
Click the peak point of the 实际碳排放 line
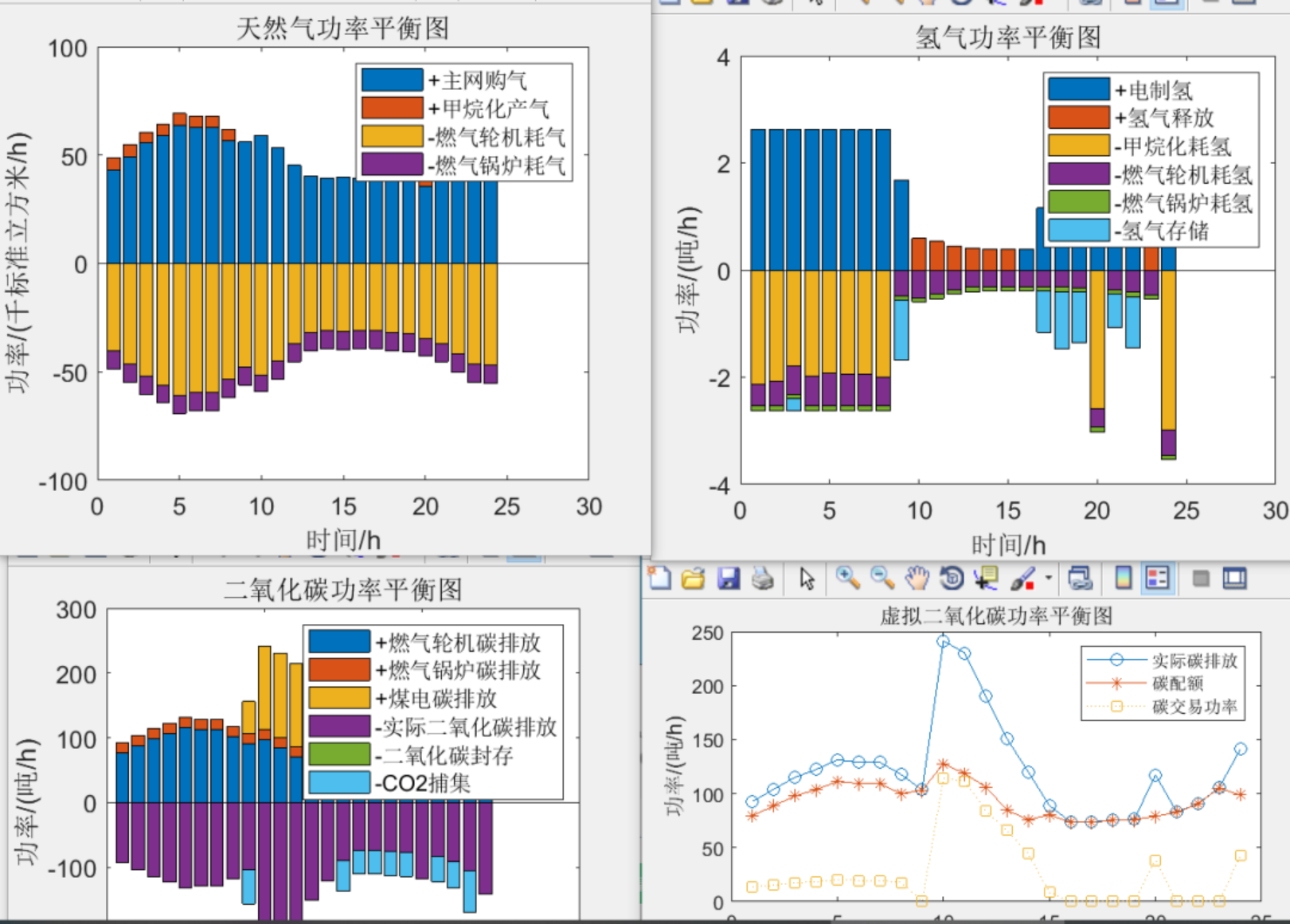(943, 641)
